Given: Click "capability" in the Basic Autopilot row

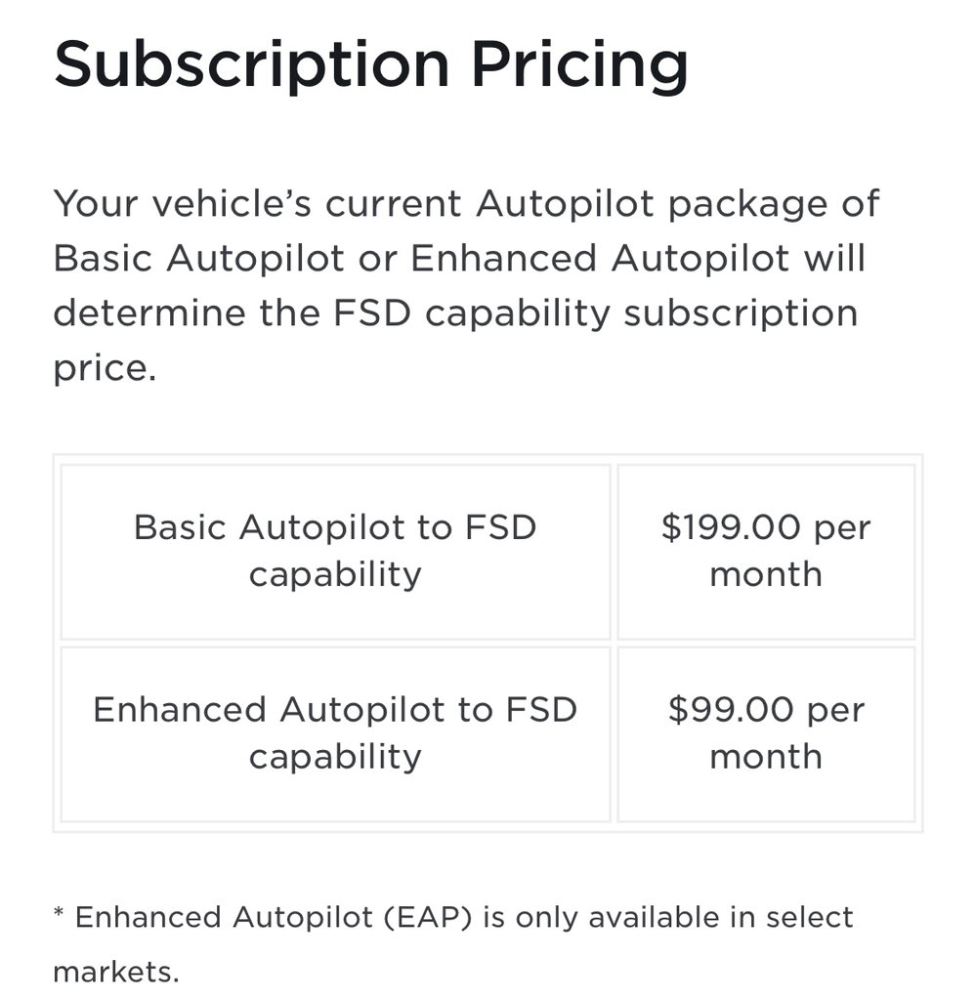Looking at the screenshot, I should [x=335, y=575].
